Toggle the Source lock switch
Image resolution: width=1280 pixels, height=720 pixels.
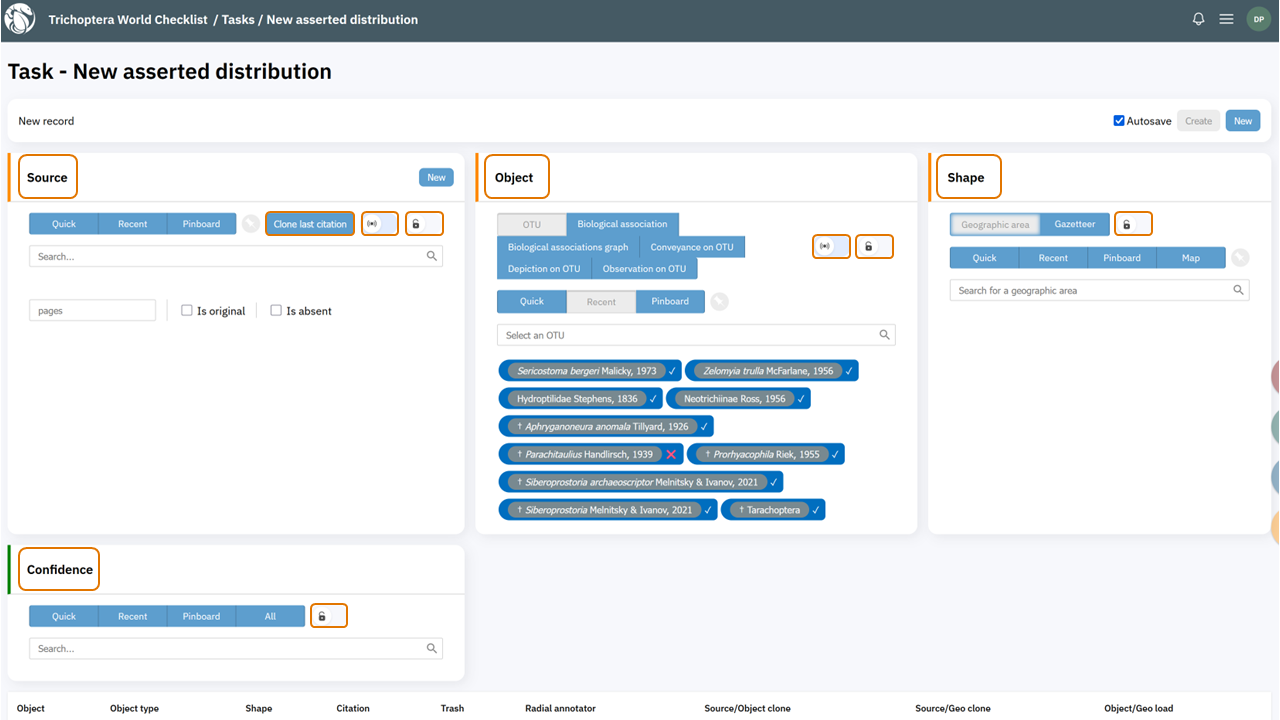(423, 224)
